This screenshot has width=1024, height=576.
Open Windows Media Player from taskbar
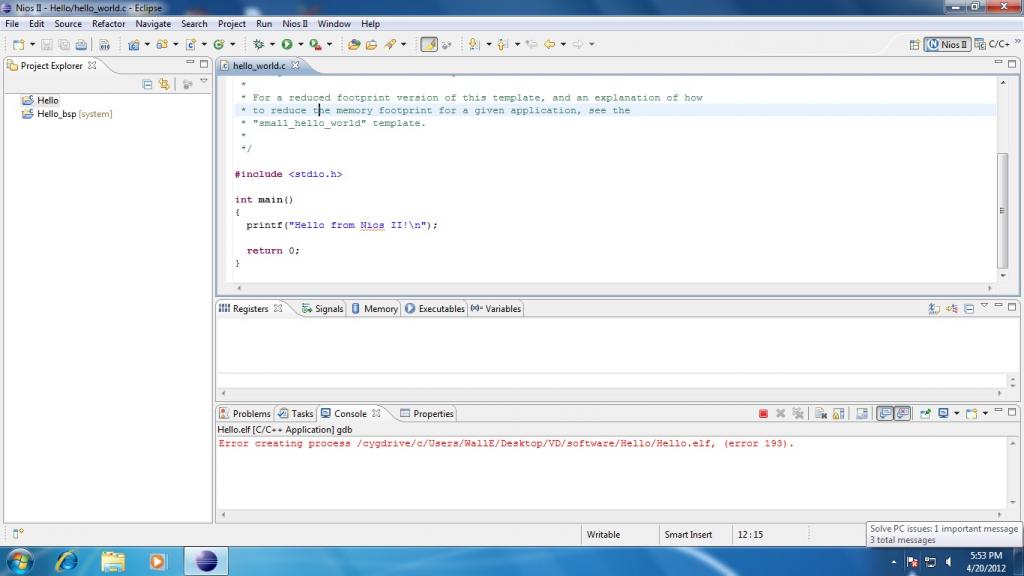[157, 561]
